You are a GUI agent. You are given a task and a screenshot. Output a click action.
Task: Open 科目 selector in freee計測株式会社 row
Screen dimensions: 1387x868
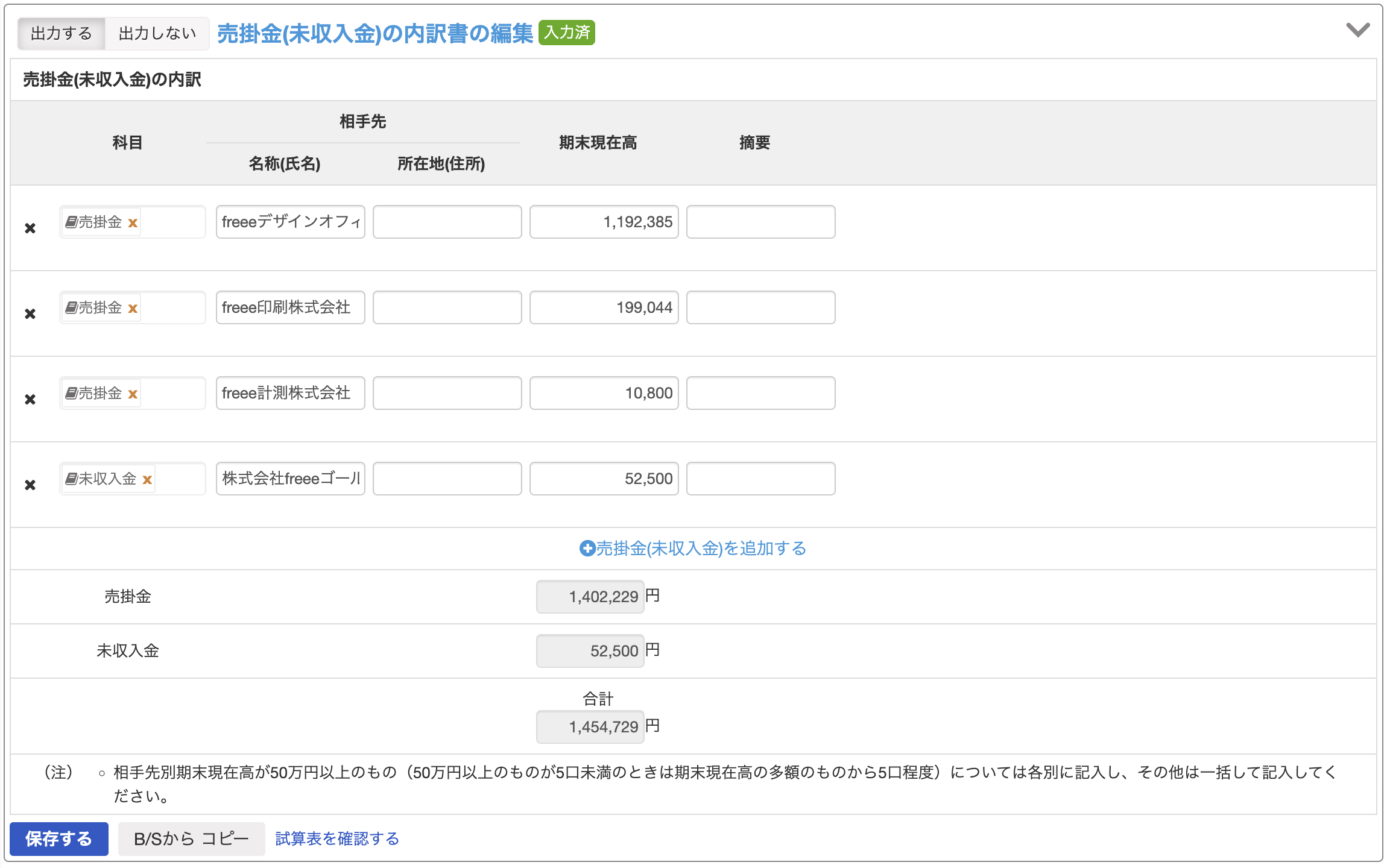[133, 393]
